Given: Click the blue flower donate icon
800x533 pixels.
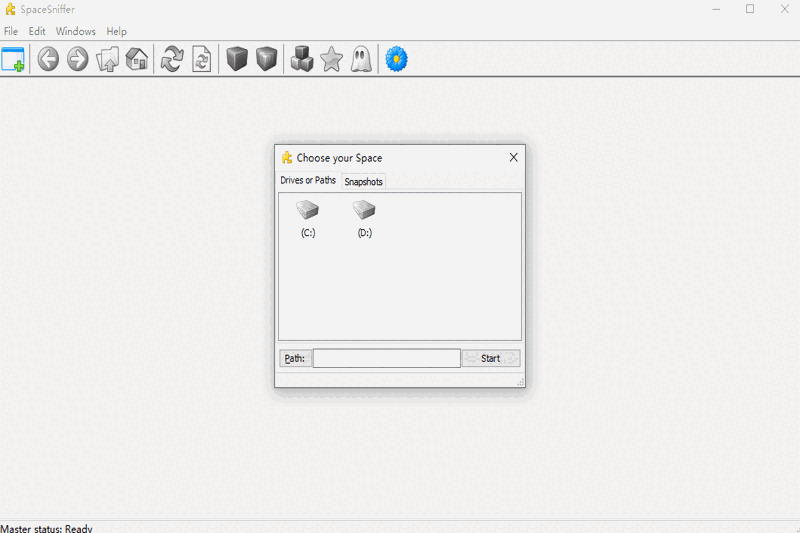Looking at the screenshot, I should click(396, 59).
